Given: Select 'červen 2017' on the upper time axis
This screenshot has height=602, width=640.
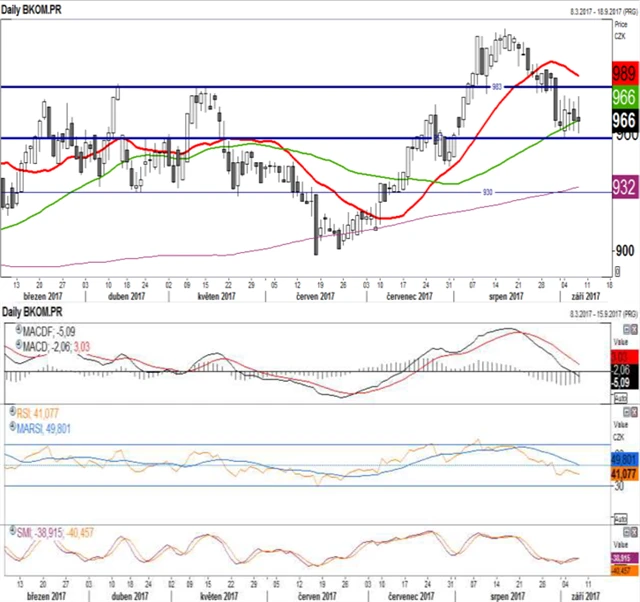Looking at the screenshot, I should coord(316,296).
